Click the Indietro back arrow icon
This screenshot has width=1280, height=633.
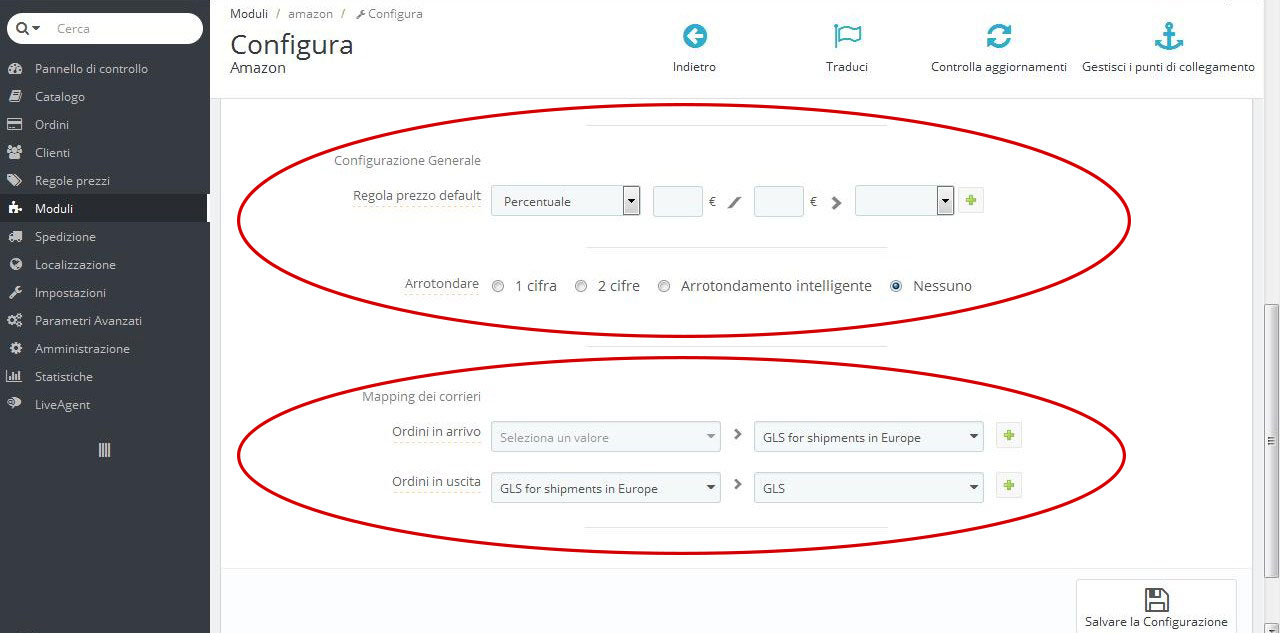tap(695, 37)
